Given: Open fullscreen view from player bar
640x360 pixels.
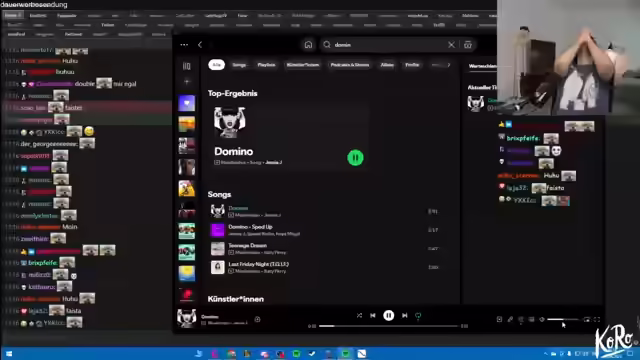Looking at the screenshot, I should (597, 320).
